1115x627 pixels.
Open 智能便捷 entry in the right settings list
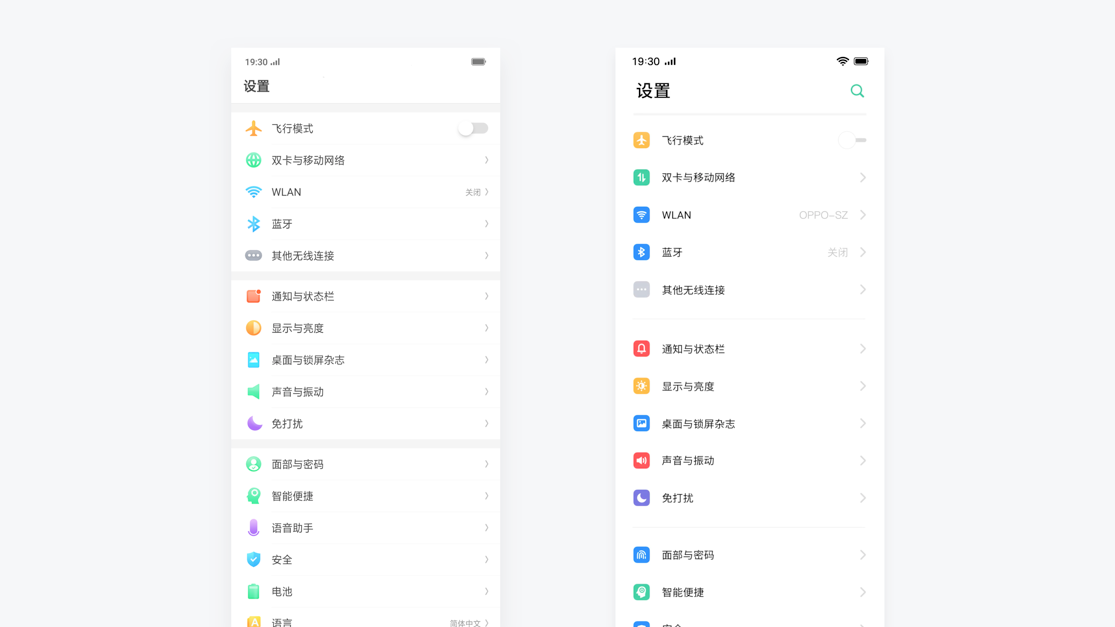pos(683,593)
